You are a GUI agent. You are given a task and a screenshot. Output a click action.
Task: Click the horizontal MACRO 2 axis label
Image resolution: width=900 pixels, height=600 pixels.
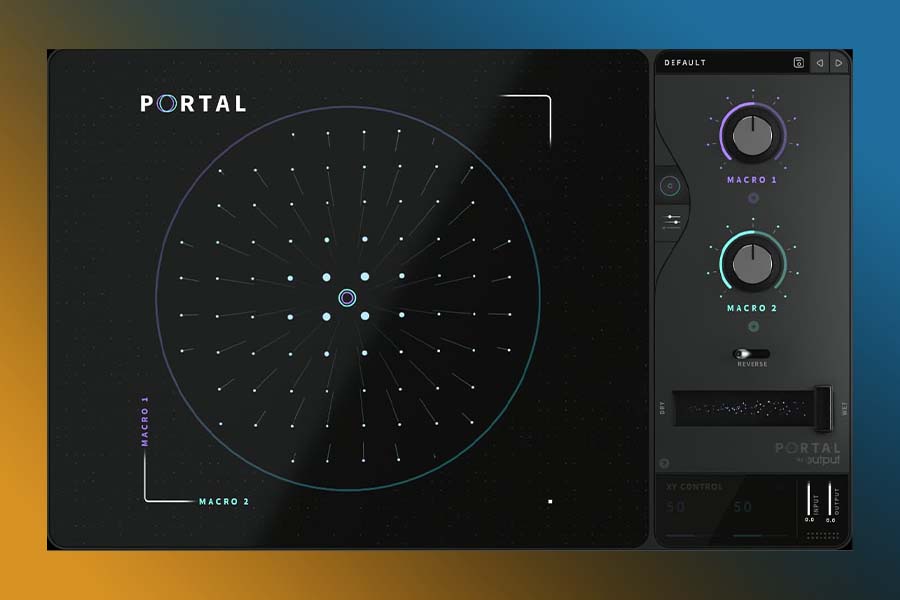coord(224,502)
